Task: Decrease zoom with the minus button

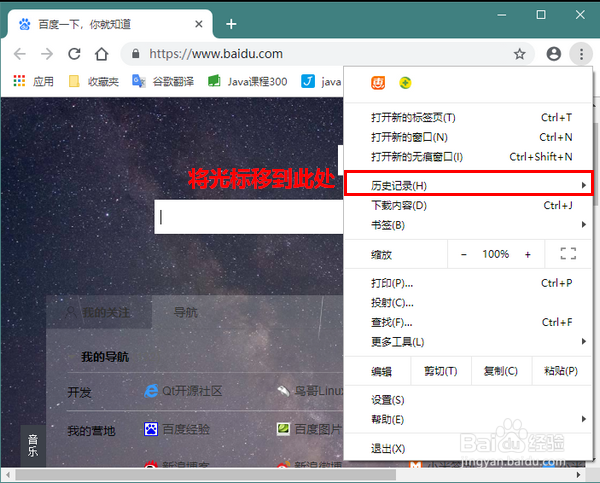Action: (x=464, y=254)
